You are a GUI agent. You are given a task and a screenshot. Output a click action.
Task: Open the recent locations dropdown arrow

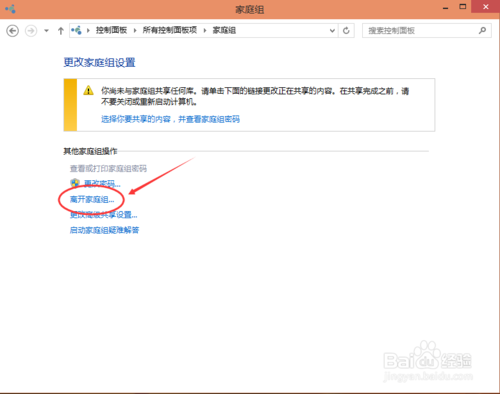pyautogui.click(x=46, y=31)
